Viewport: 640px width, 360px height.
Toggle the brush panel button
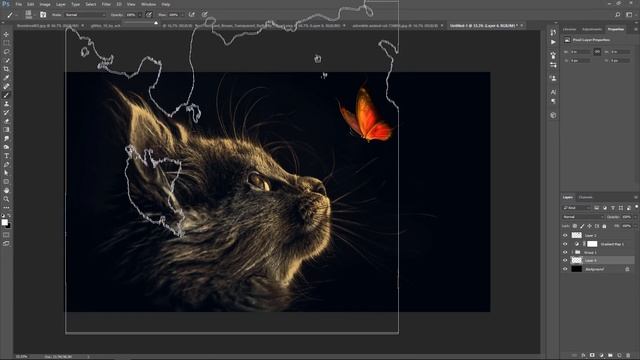[x=43, y=15]
